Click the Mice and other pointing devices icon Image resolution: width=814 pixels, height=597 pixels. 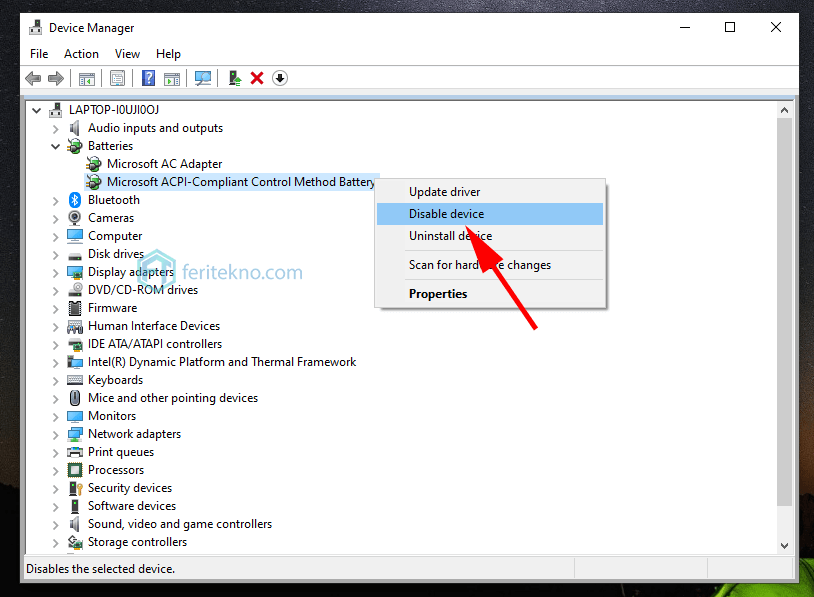click(x=75, y=398)
